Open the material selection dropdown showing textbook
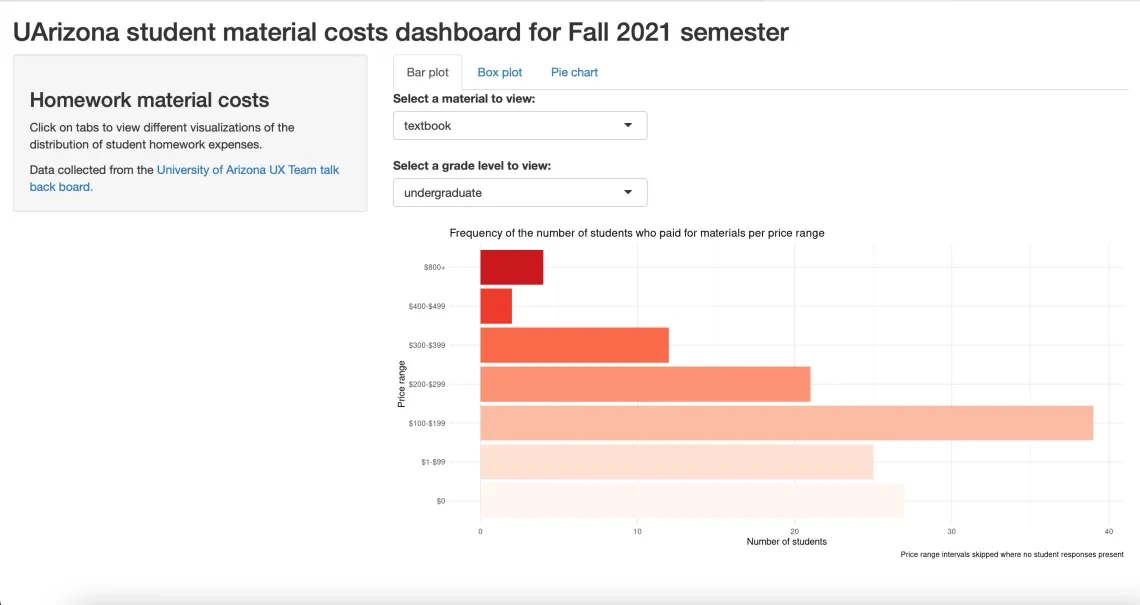This screenshot has height=605, width=1140. pos(519,125)
